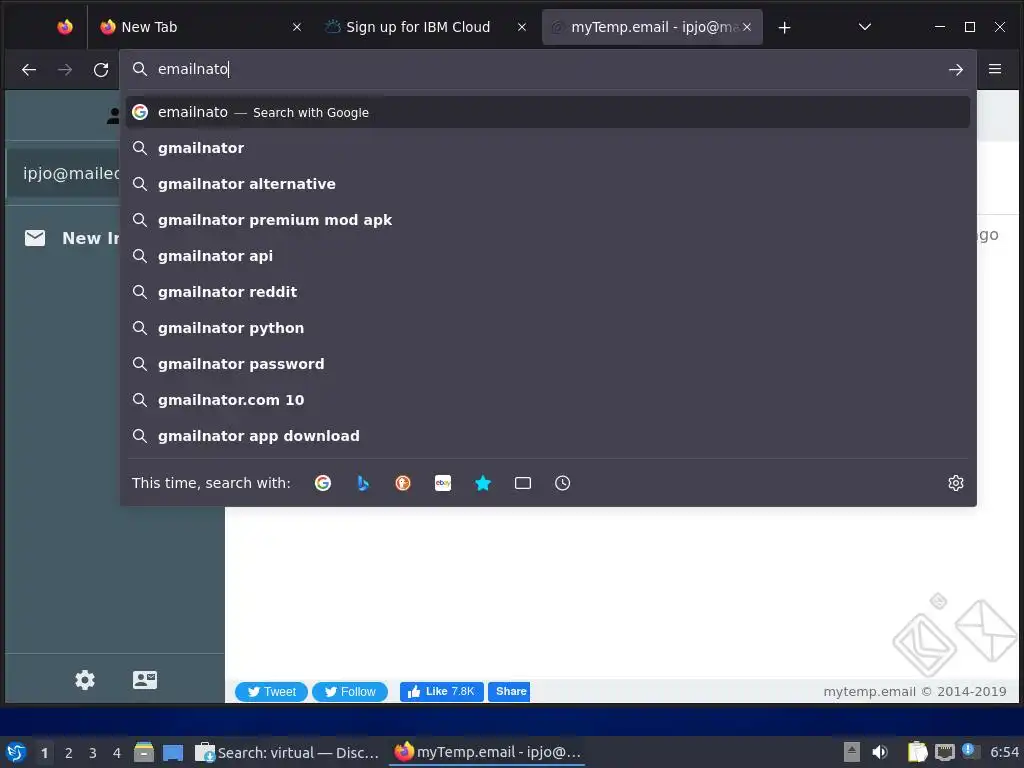This screenshot has height=768, width=1024.
Task: Click the Go arrow in address bar
Action: click(955, 69)
